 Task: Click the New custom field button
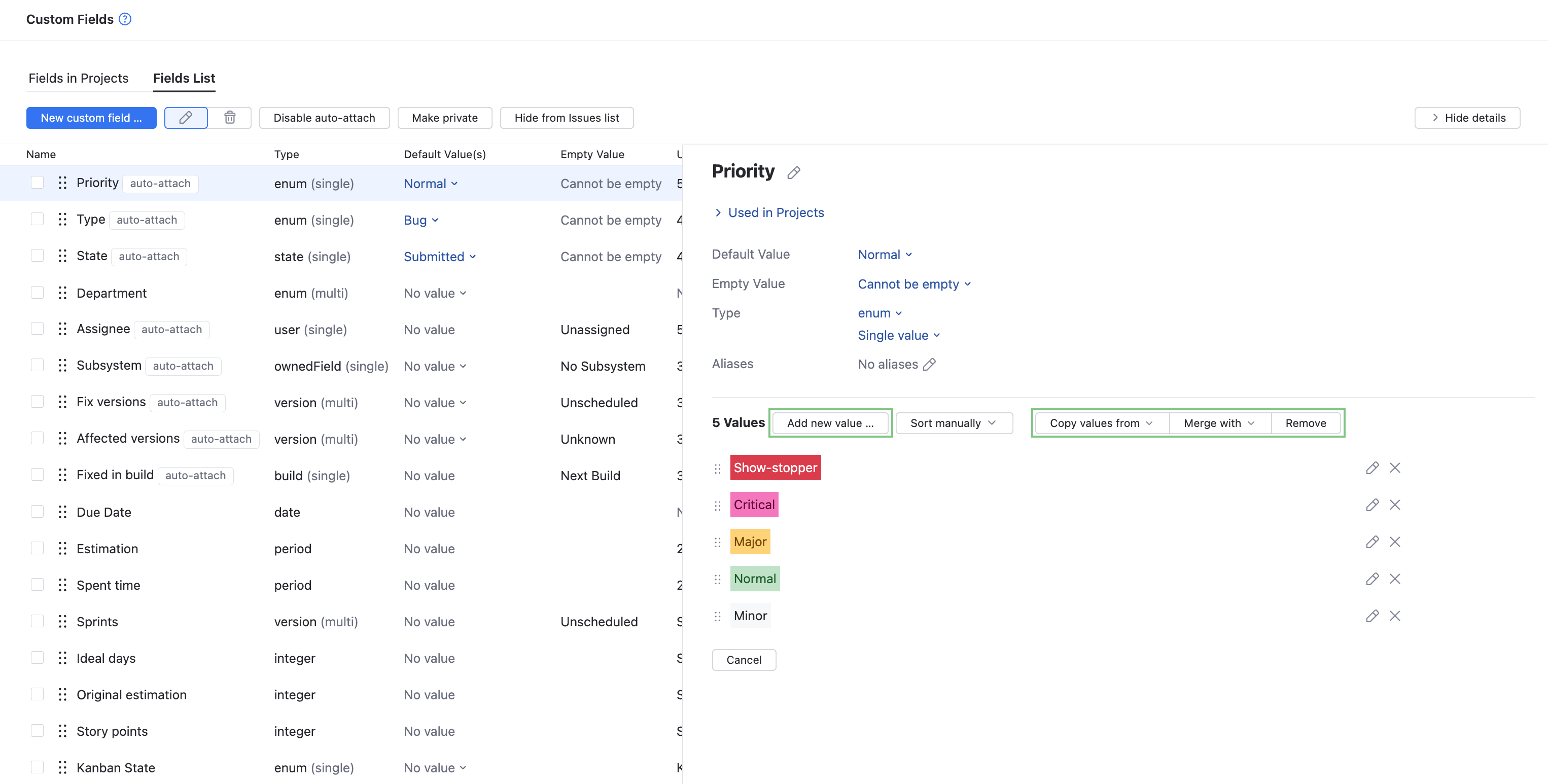pyautogui.click(x=91, y=117)
